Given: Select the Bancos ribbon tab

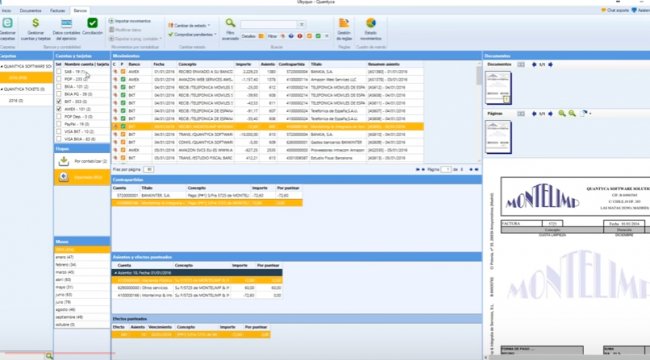Looking at the screenshot, I should [x=80, y=10].
